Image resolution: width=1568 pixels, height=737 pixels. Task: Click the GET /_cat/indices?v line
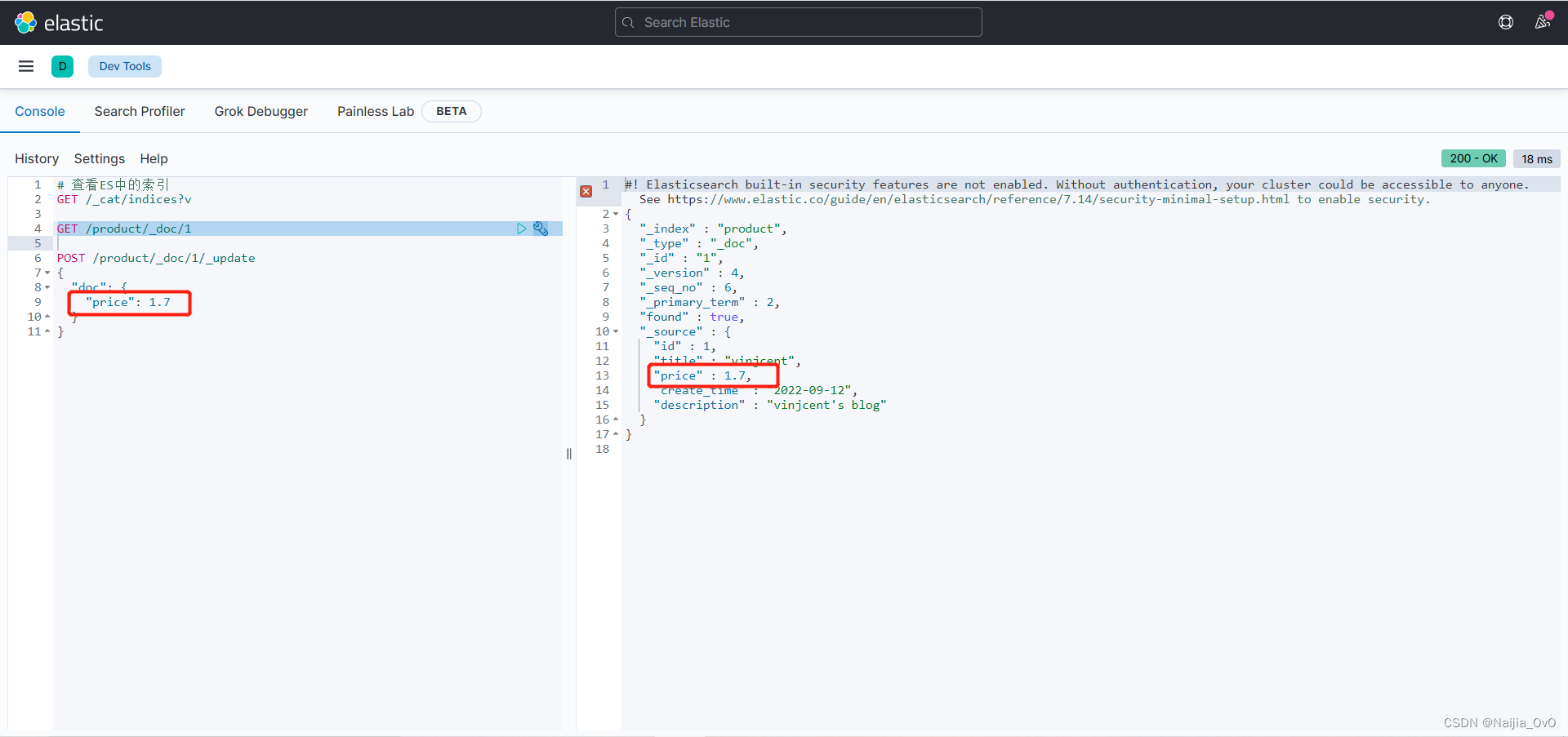point(124,199)
